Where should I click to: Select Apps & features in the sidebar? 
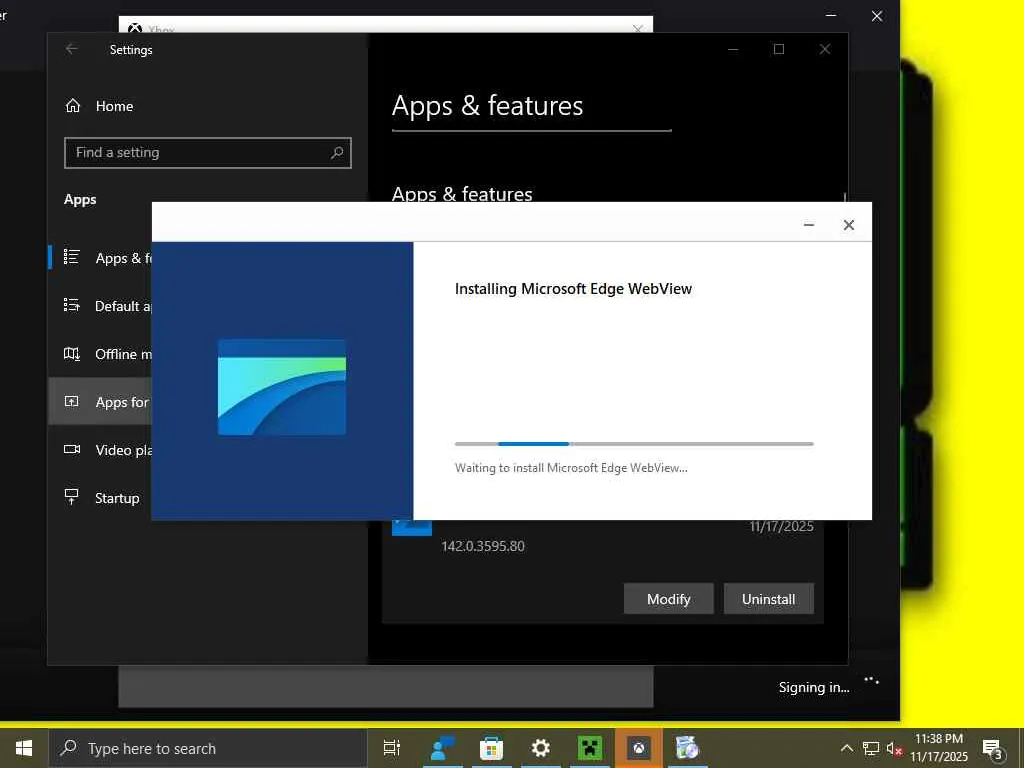101,258
